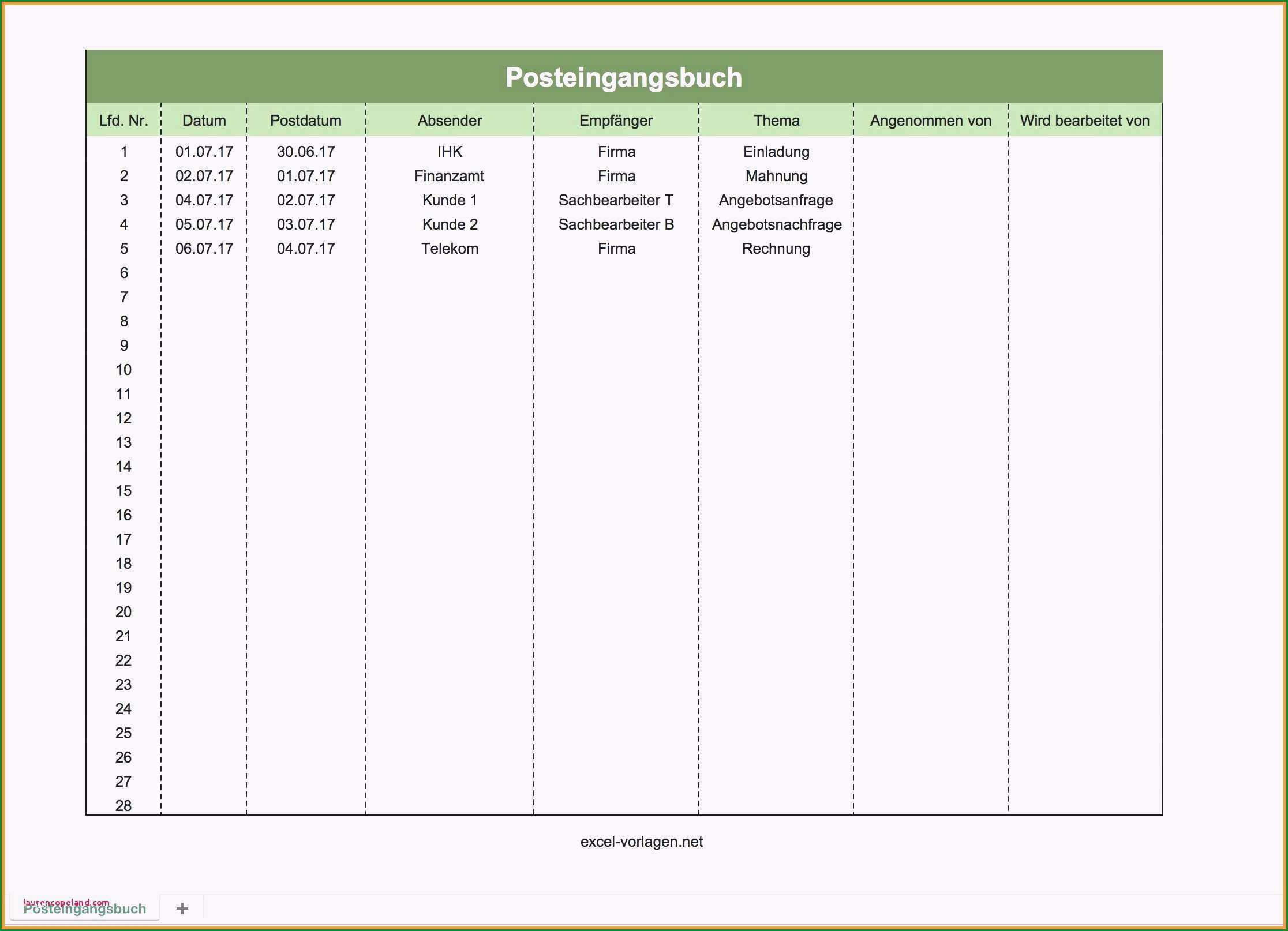Select row number 6 cell

coord(123,273)
